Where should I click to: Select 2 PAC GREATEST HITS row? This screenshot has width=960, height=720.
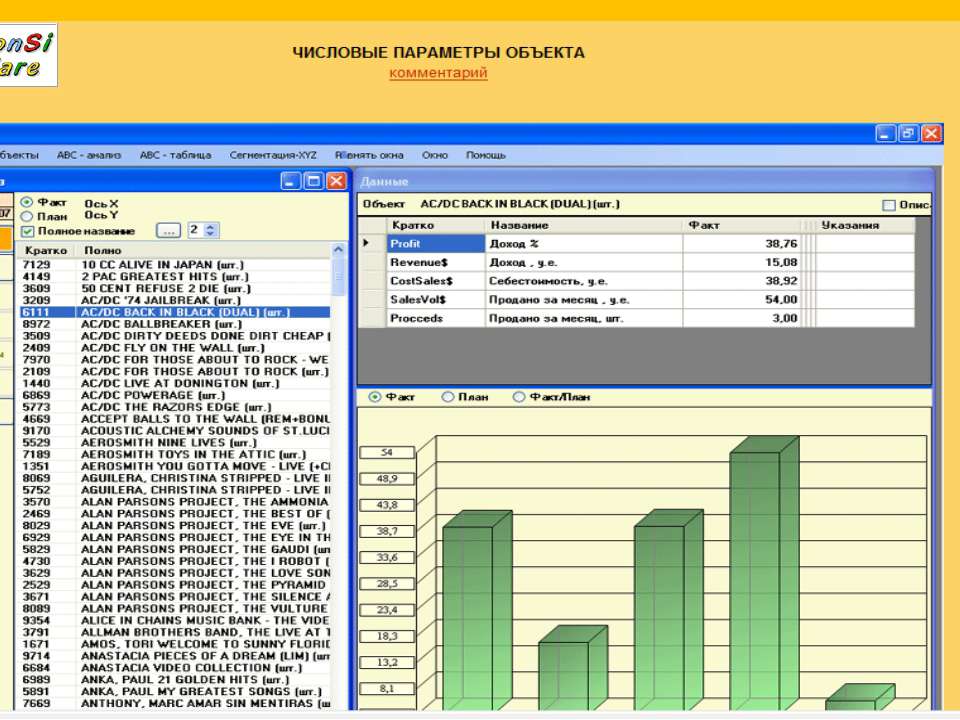[174, 277]
